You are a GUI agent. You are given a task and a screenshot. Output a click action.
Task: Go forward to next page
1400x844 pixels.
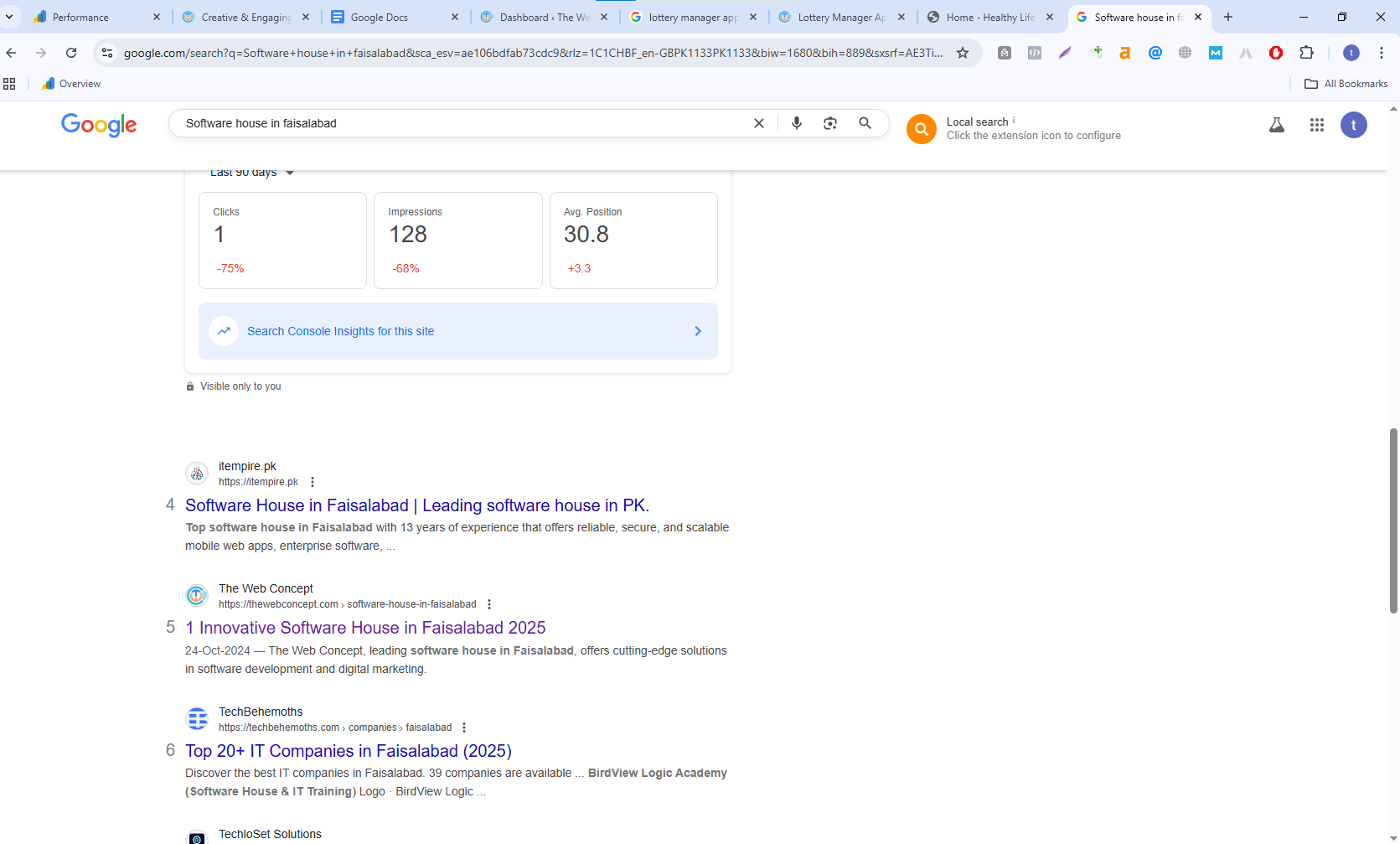click(x=41, y=53)
